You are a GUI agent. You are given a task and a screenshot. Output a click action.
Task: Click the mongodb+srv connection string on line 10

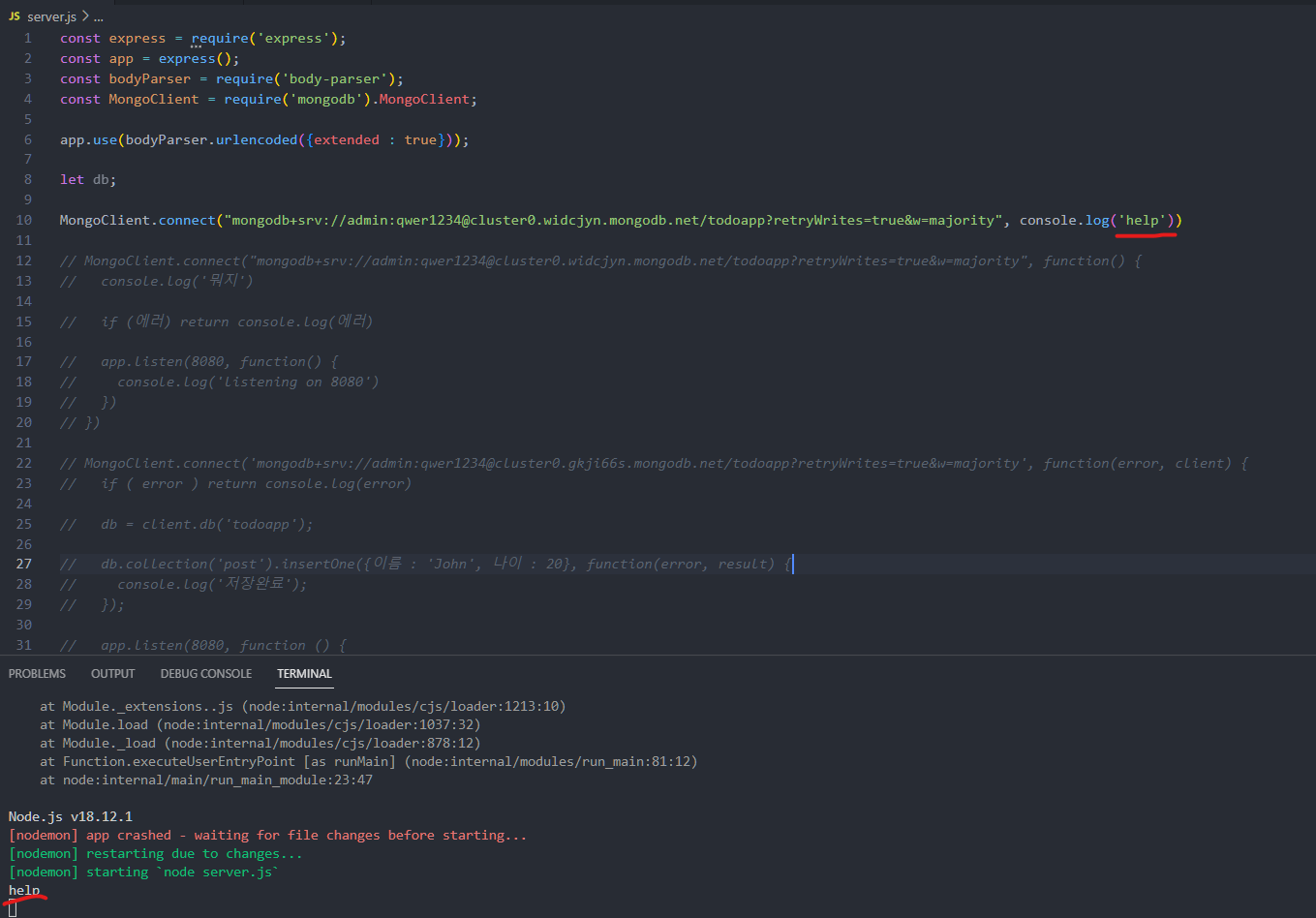point(613,221)
